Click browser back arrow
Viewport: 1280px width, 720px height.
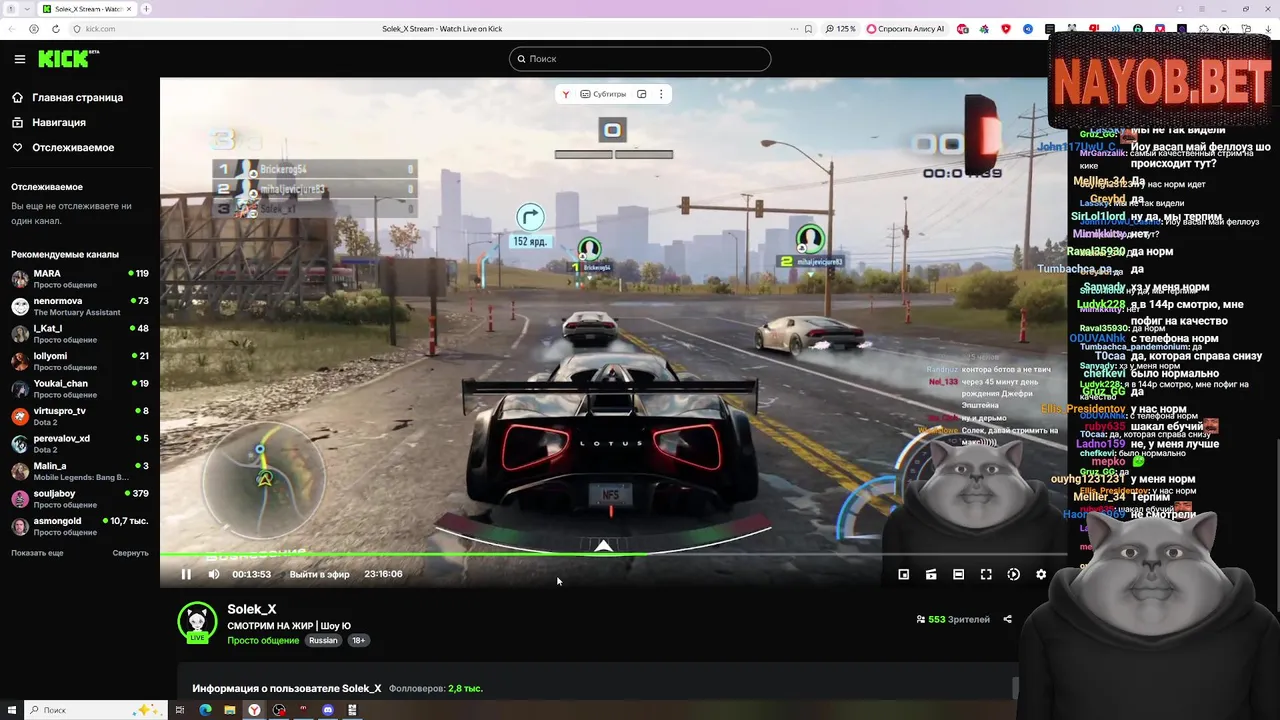pyautogui.click(x=13, y=29)
